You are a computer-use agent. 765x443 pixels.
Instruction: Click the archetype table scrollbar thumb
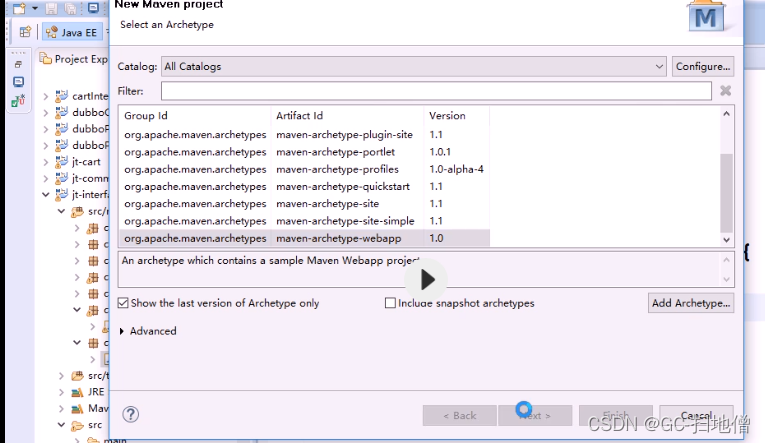(726, 193)
